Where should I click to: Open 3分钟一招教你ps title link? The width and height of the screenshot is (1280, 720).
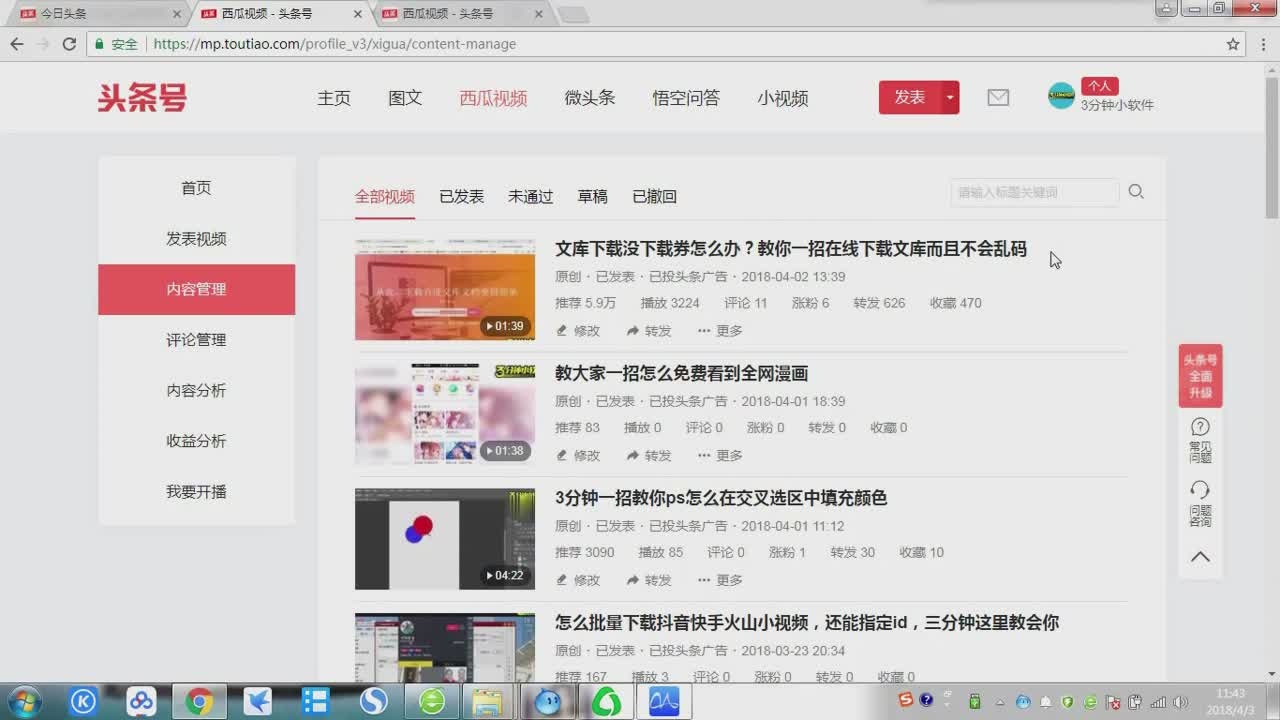tap(721, 498)
